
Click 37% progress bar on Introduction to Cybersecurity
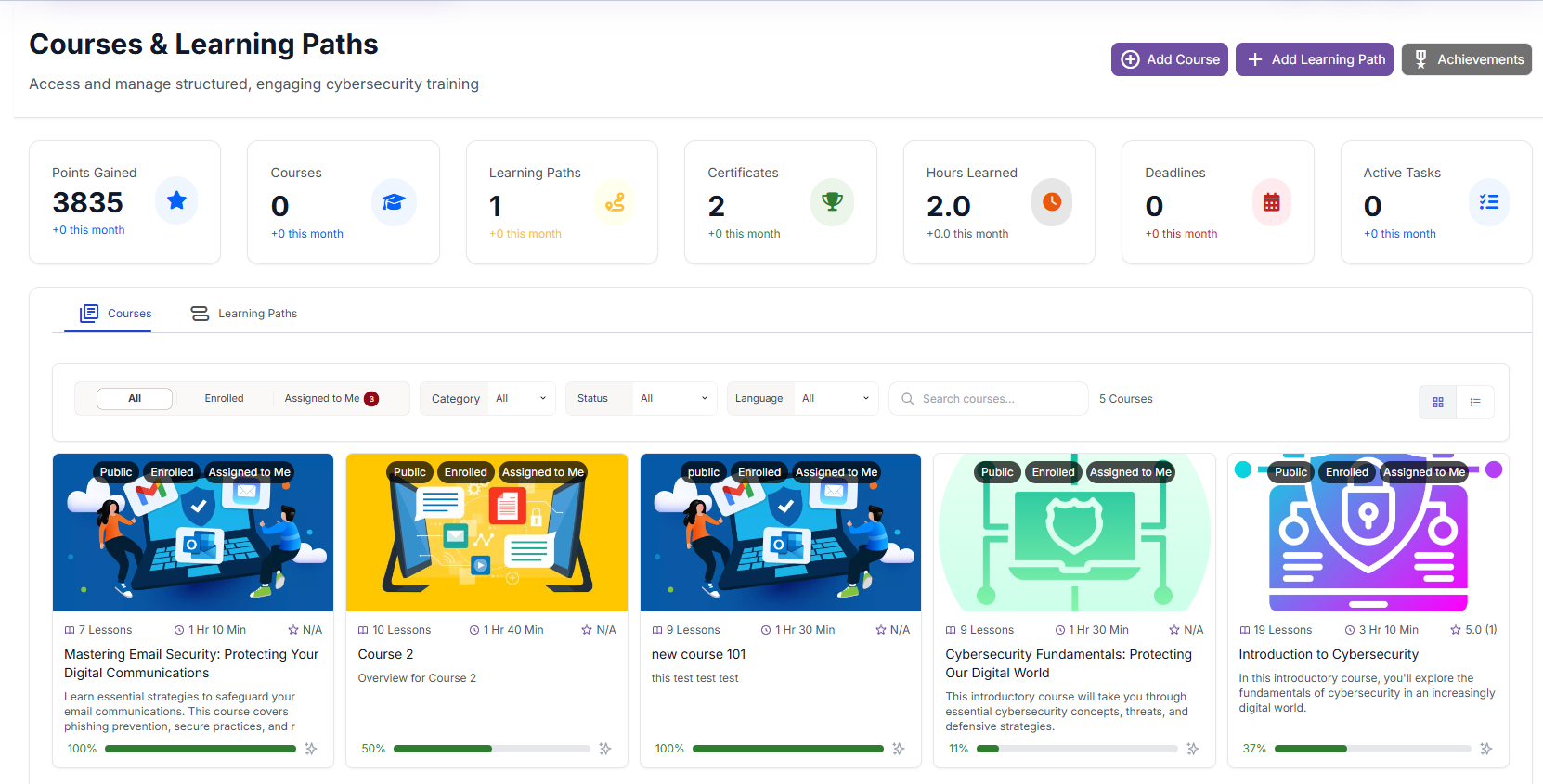click(x=1373, y=749)
